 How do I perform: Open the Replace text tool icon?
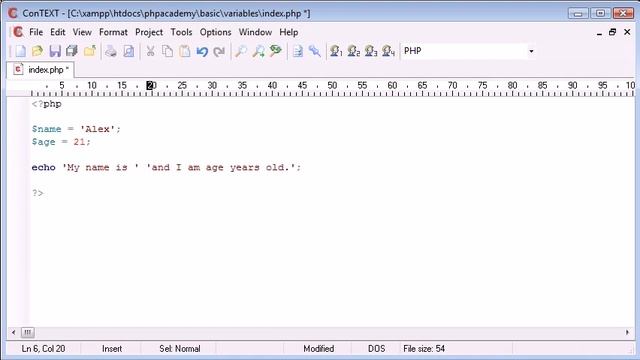(276, 51)
